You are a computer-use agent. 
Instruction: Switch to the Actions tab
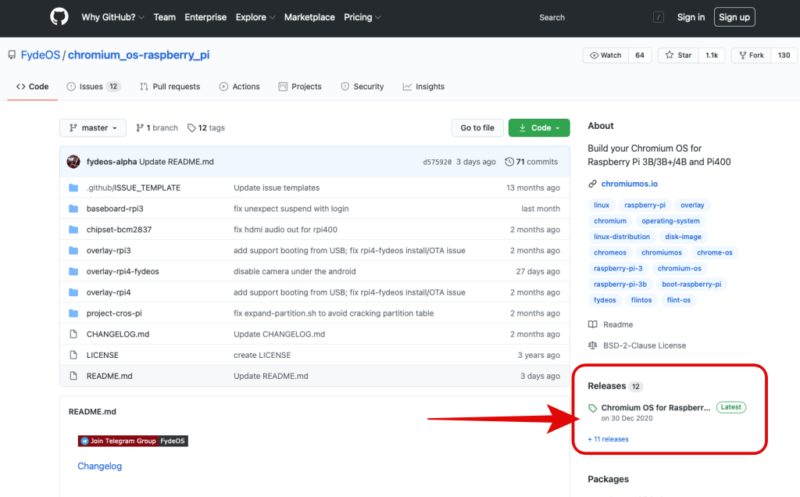coord(239,87)
